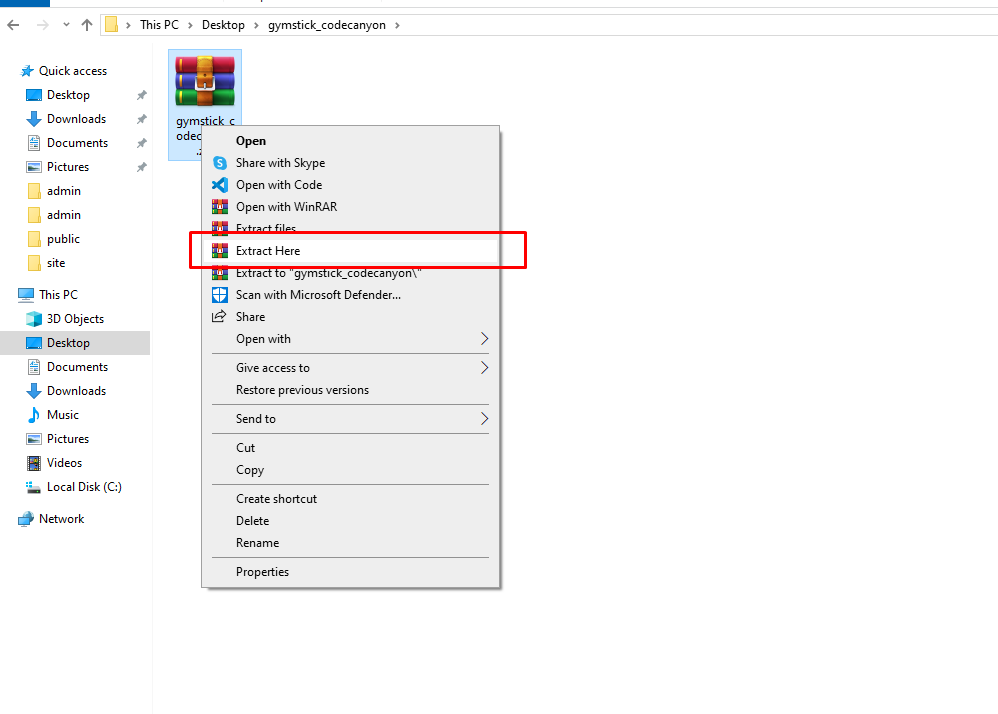Expand the Open with submenu arrow
The width and height of the screenshot is (998, 714).
click(484, 339)
